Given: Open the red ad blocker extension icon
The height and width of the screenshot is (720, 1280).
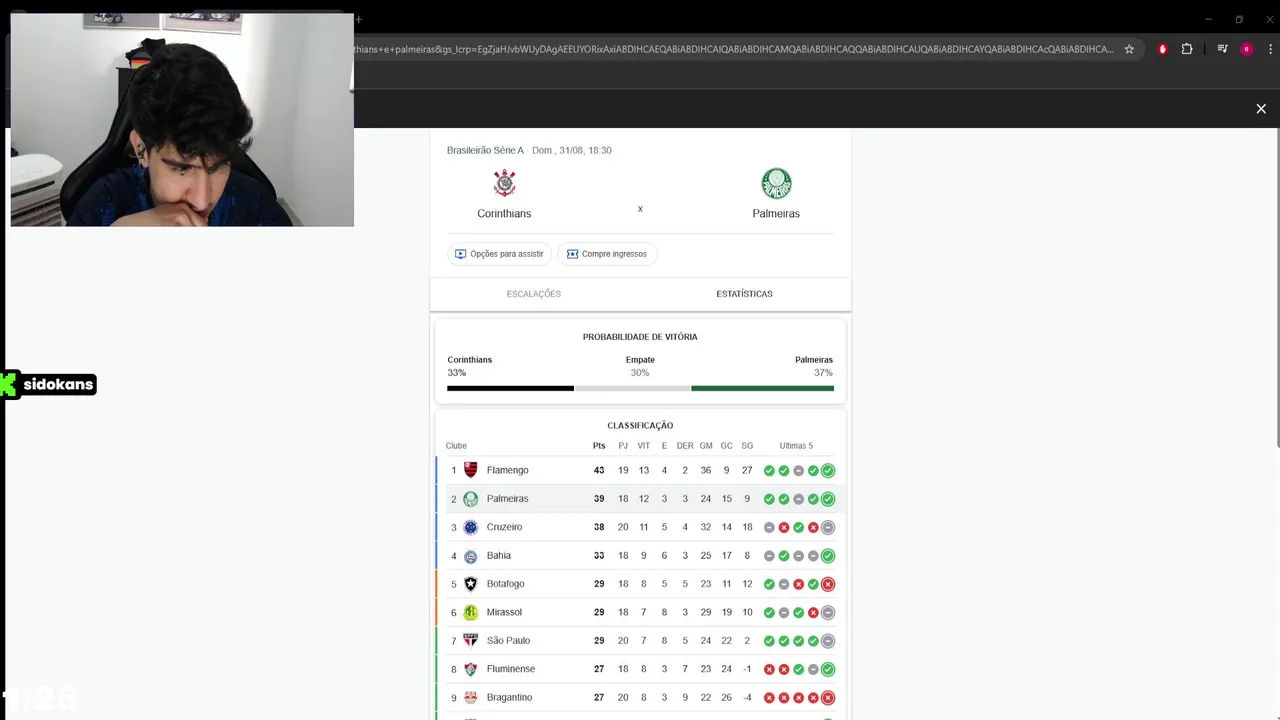Looking at the screenshot, I should (x=1162, y=49).
